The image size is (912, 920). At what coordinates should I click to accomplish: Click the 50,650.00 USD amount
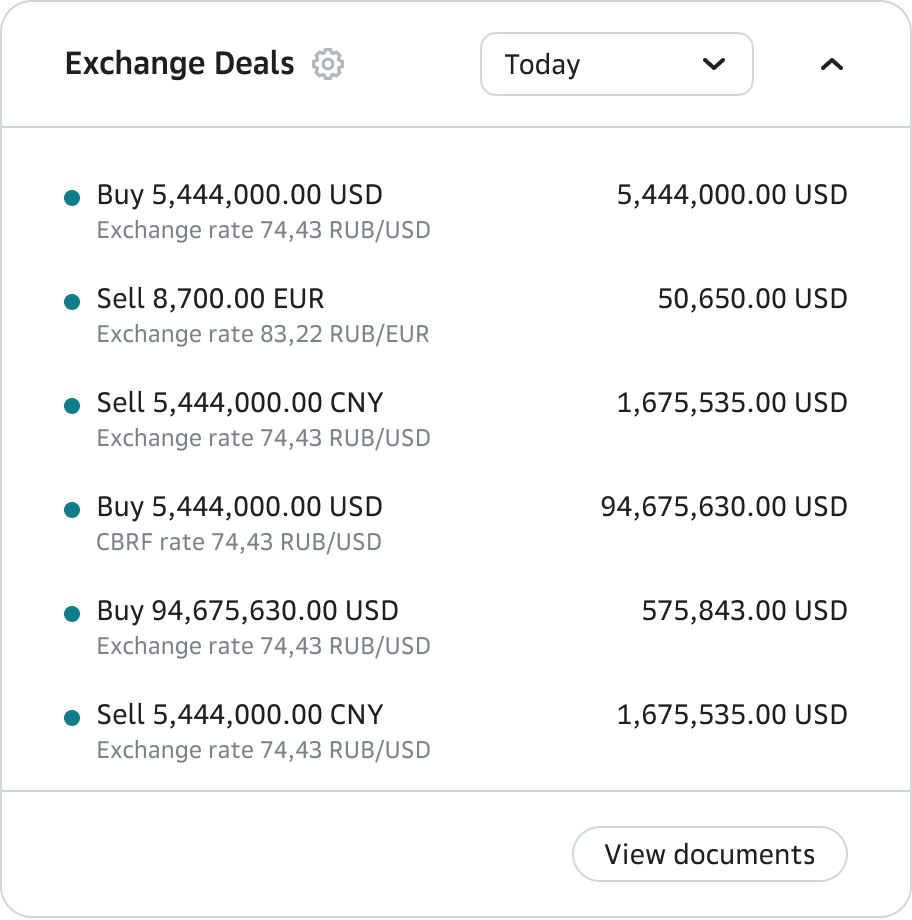[752, 299]
